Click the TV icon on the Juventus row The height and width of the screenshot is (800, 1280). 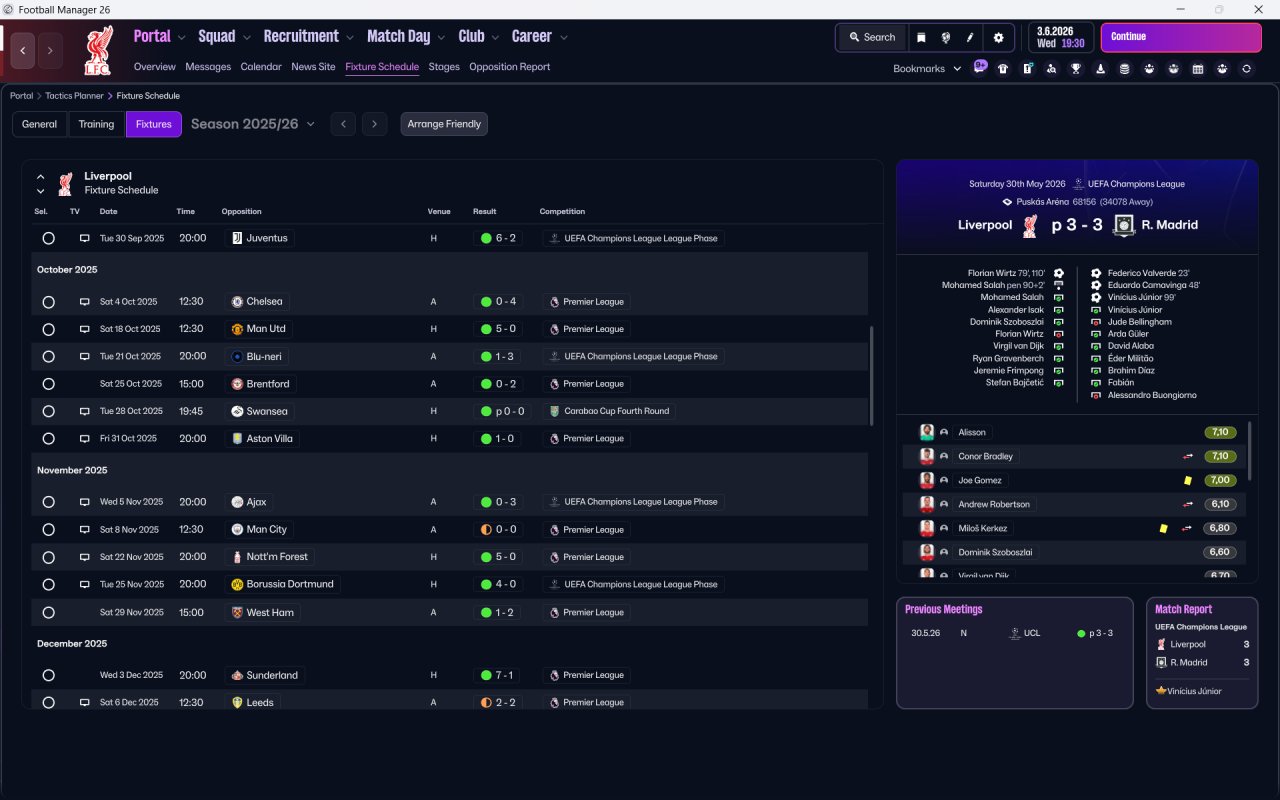(85, 239)
